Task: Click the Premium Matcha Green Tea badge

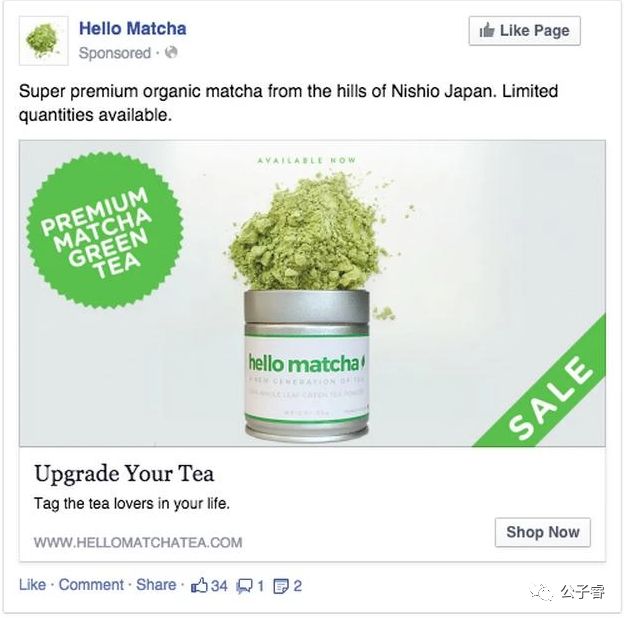Action: pyautogui.click(x=104, y=230)
